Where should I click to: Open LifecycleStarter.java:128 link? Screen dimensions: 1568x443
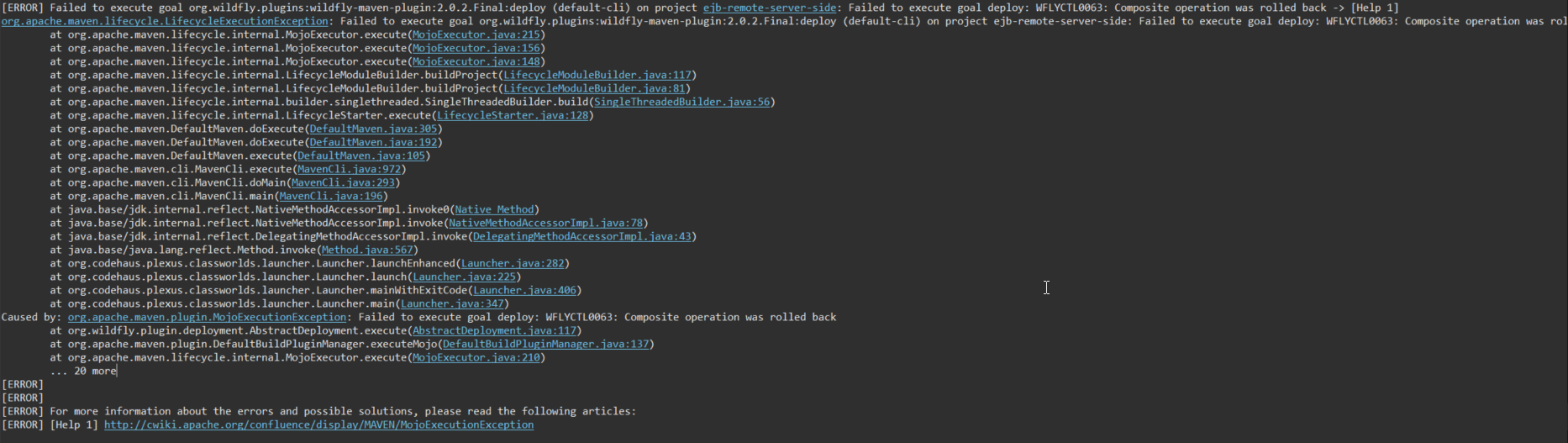coord(513,115)
